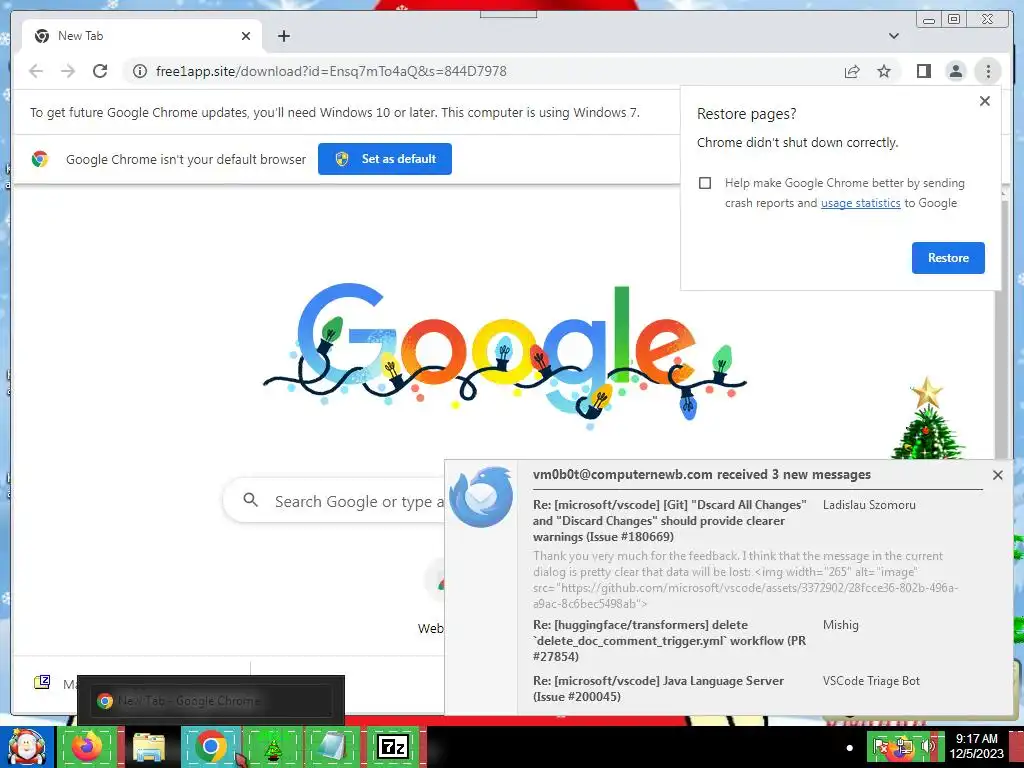Set Chrome as default browser
This screenshot has height=768, width=1024.
385,159
